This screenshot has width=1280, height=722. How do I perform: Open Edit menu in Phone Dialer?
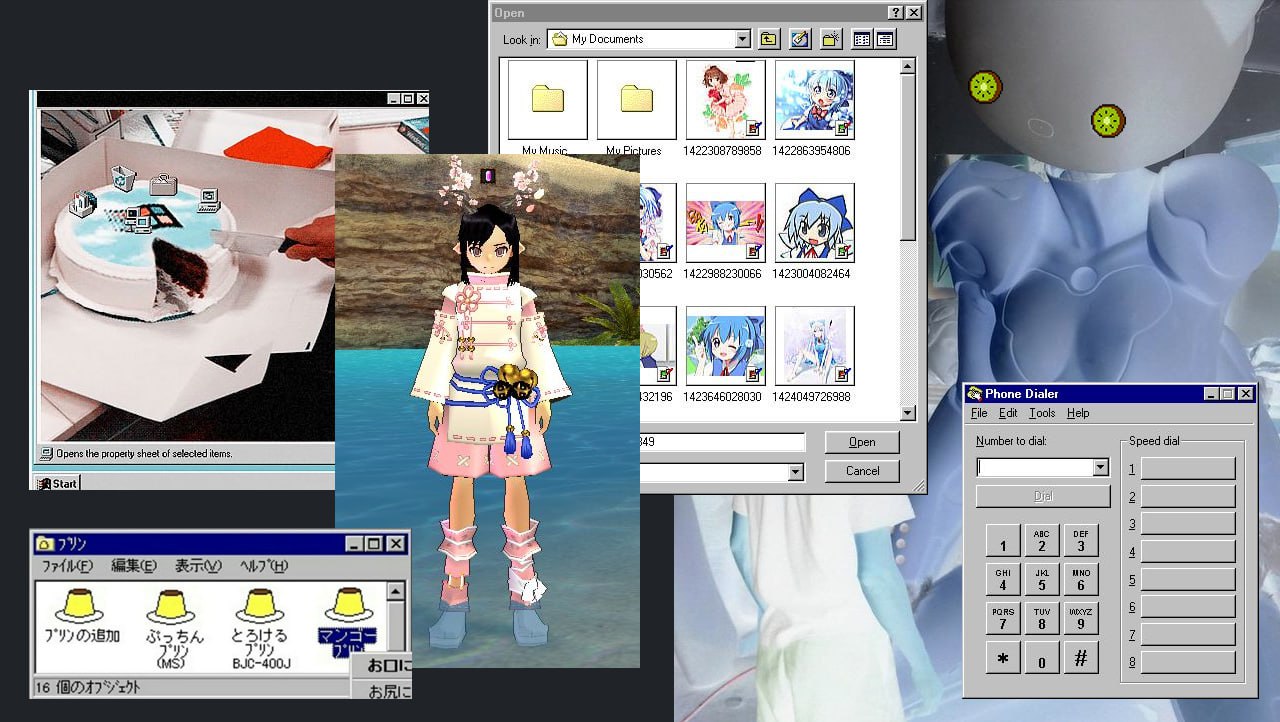click(1008, 413)
